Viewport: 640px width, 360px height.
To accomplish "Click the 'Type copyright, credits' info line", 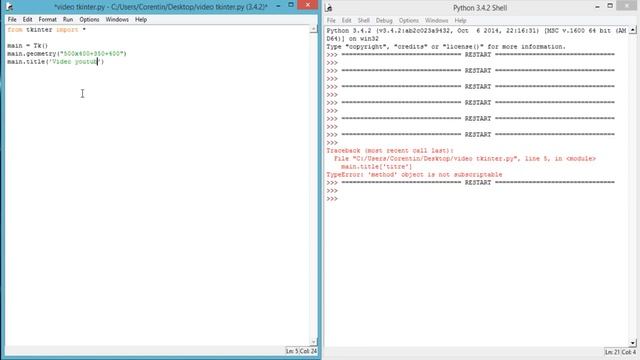I will (446, 47).
